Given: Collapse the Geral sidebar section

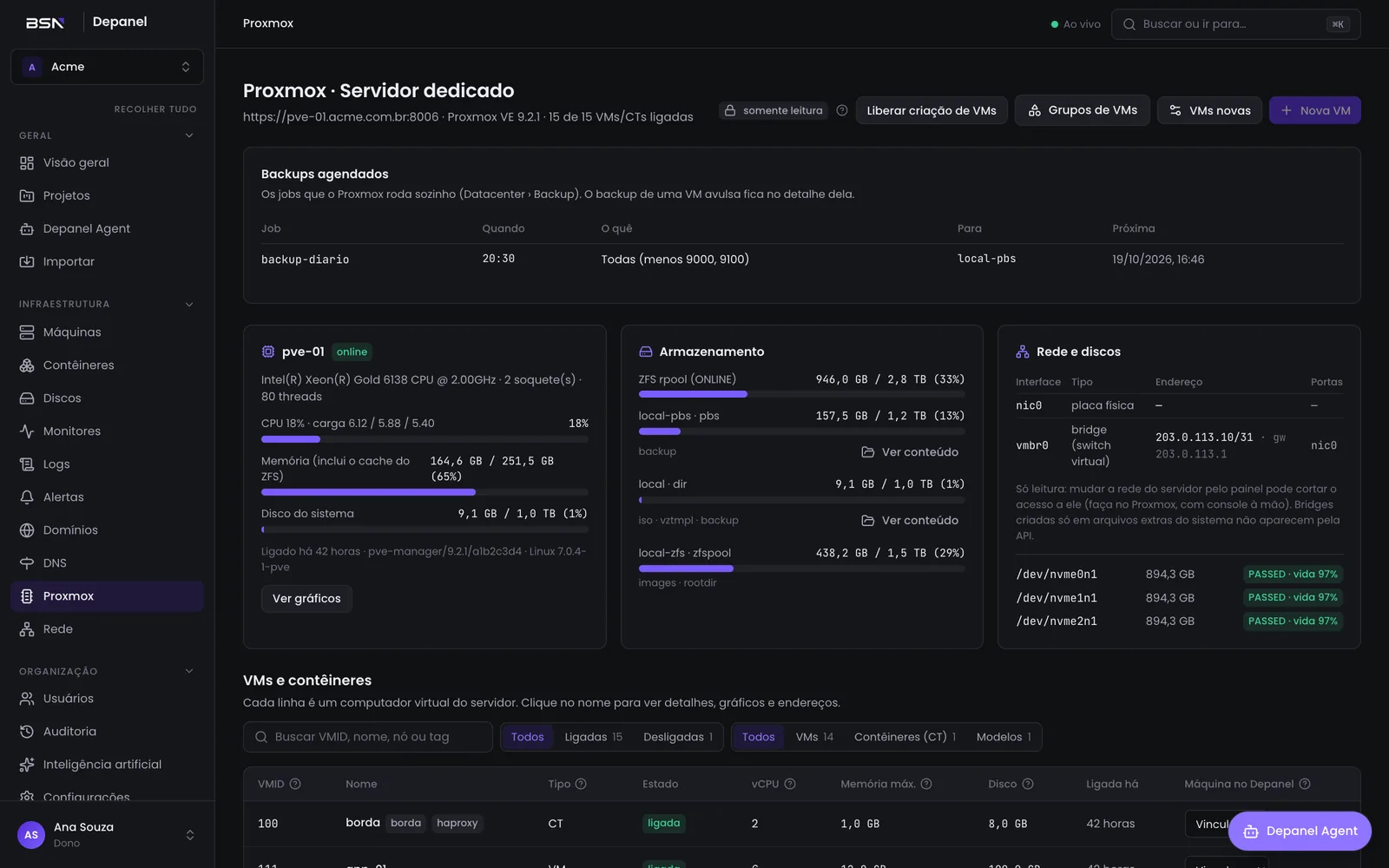Looking at the screenshot, I should 107,135.
